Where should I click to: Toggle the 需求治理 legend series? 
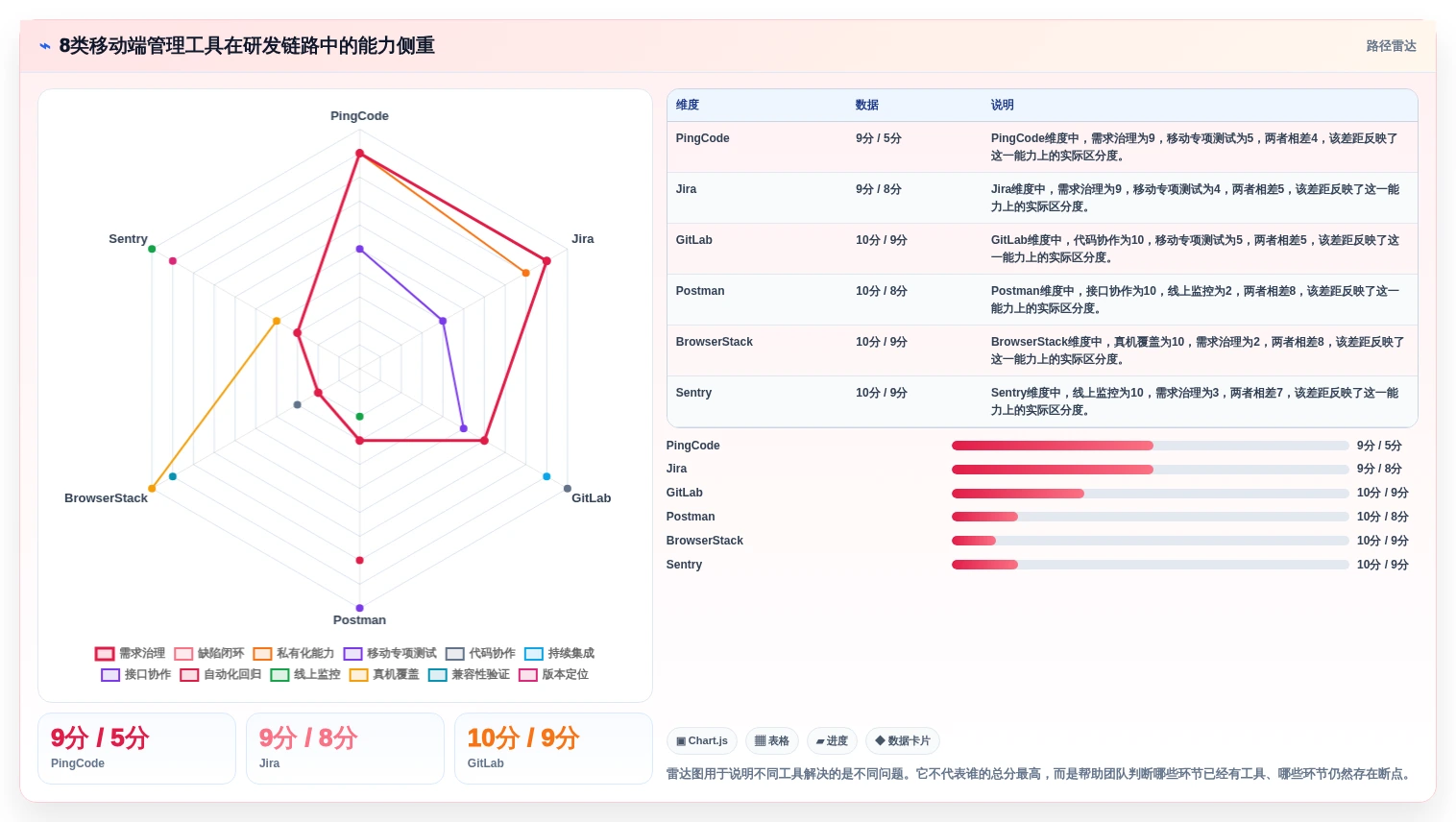(x=131, y=653)
